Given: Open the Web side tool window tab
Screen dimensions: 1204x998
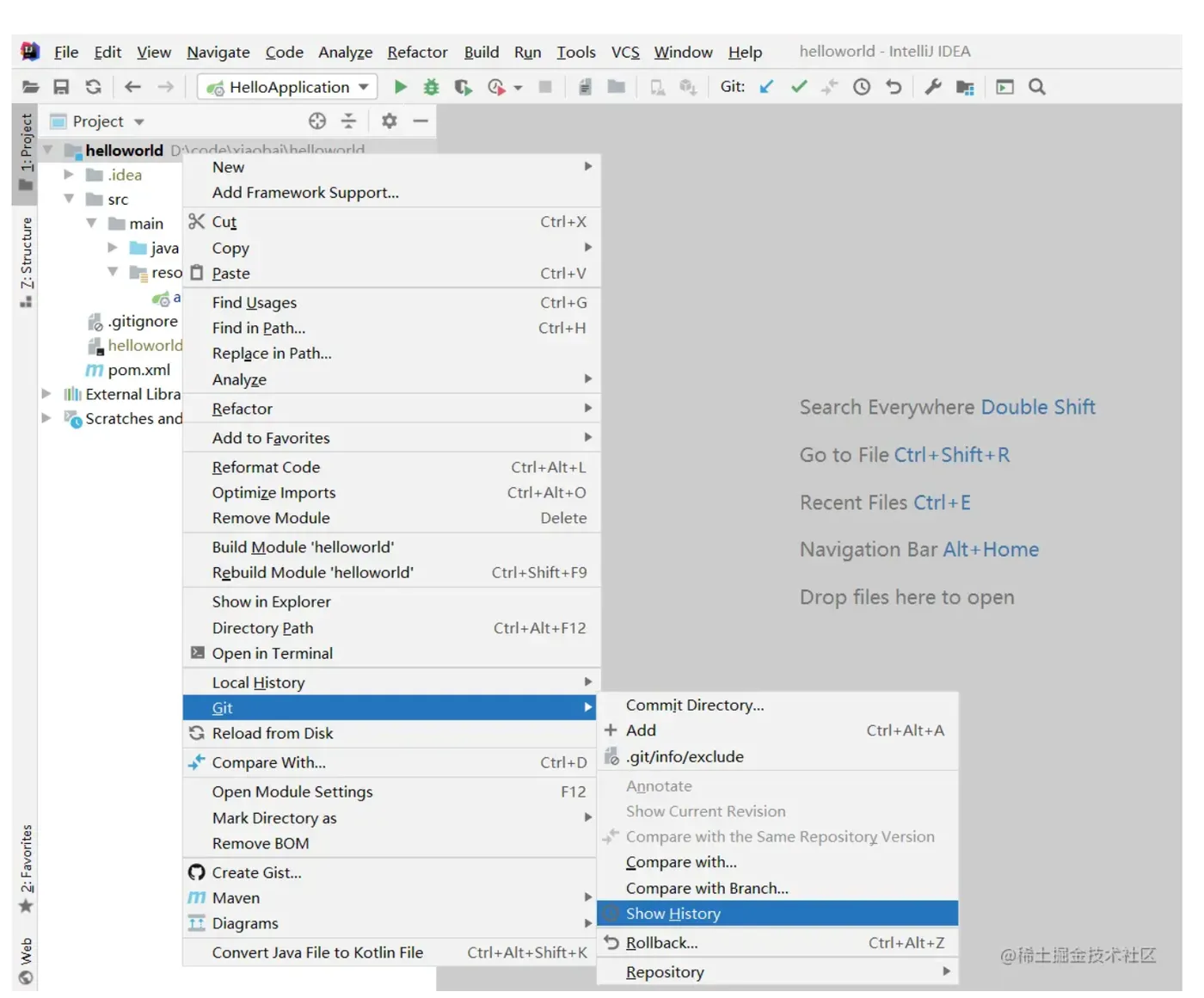Looking at the screenshot, I should 26,960.
